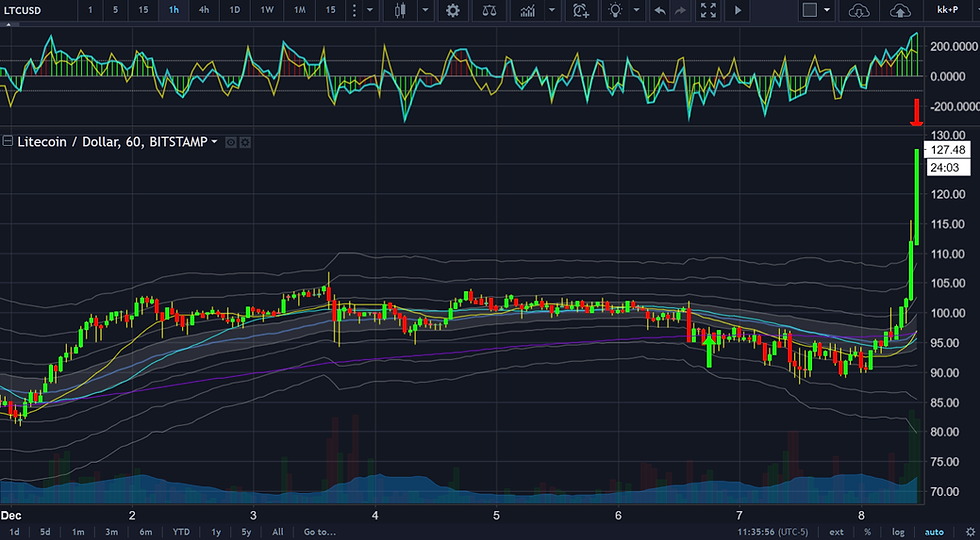This screenshot has width=980, height=540.
Task: Click the 24:03 bar countdown label
Action: point(948,168)
